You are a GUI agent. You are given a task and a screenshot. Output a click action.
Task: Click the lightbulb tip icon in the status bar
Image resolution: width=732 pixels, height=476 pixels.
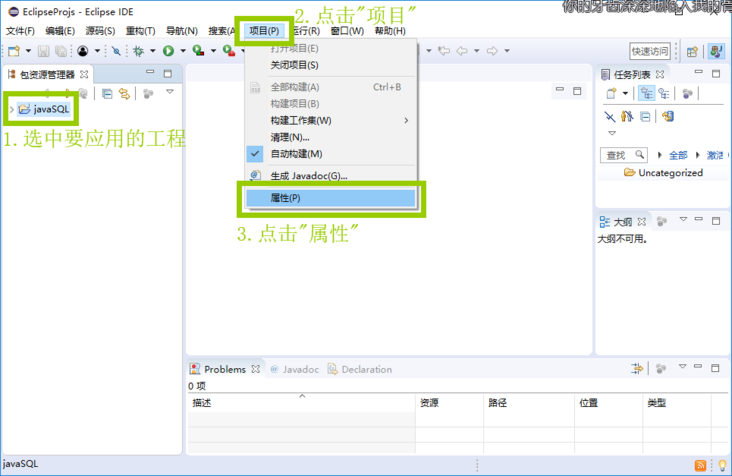[x=722, y=465]
